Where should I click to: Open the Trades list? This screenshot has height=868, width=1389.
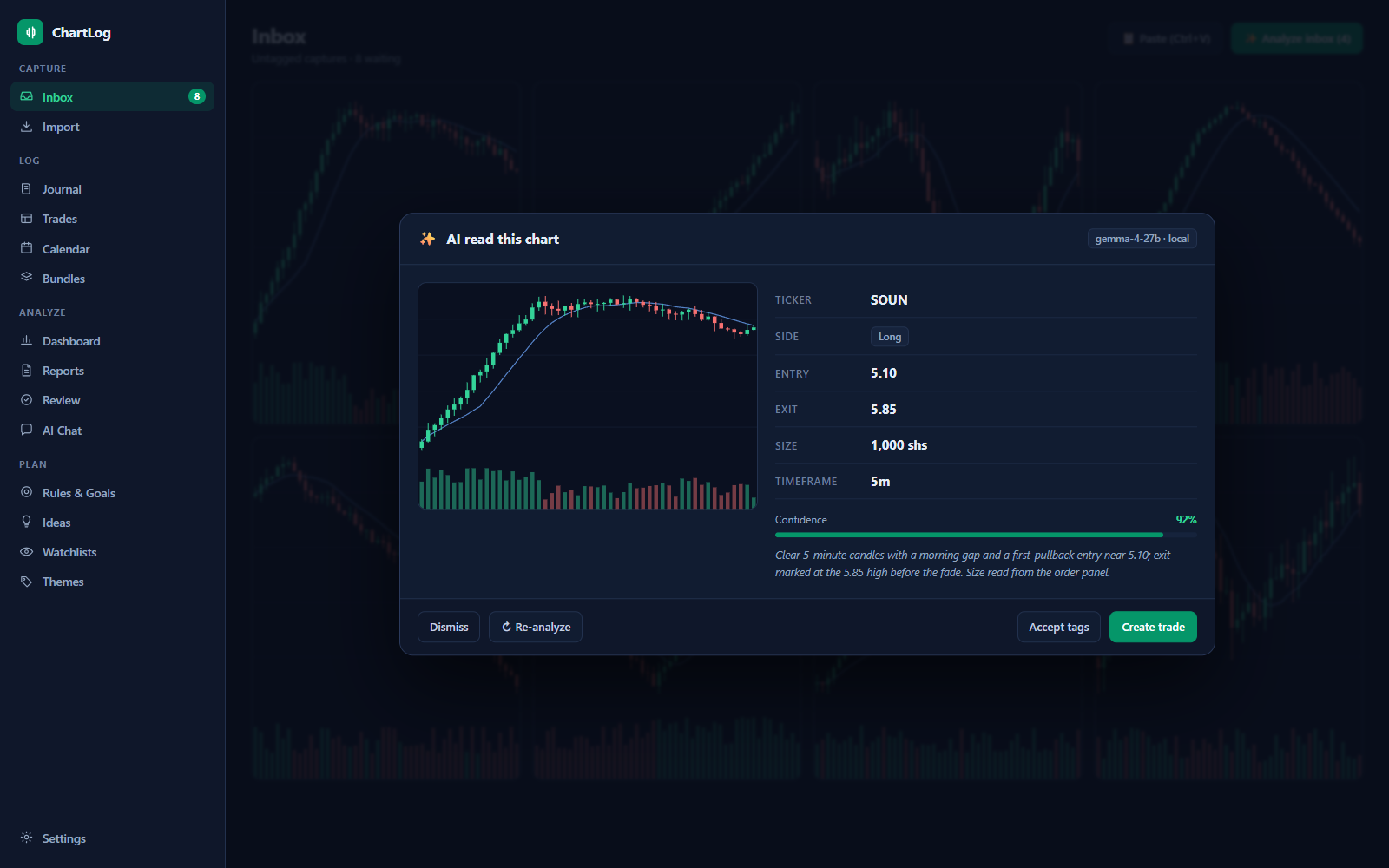pyautogui.click(x=112, y=219)
